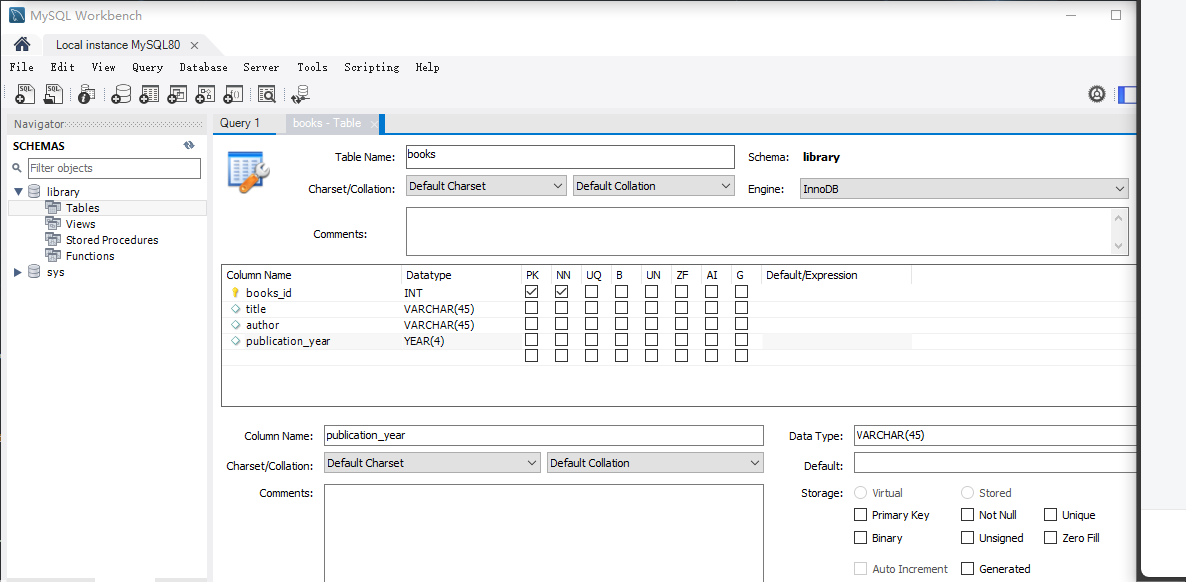Collapse the library schema tree
Screen dimensions: 1186x582
pyautogui.click(x=19, y=191)
